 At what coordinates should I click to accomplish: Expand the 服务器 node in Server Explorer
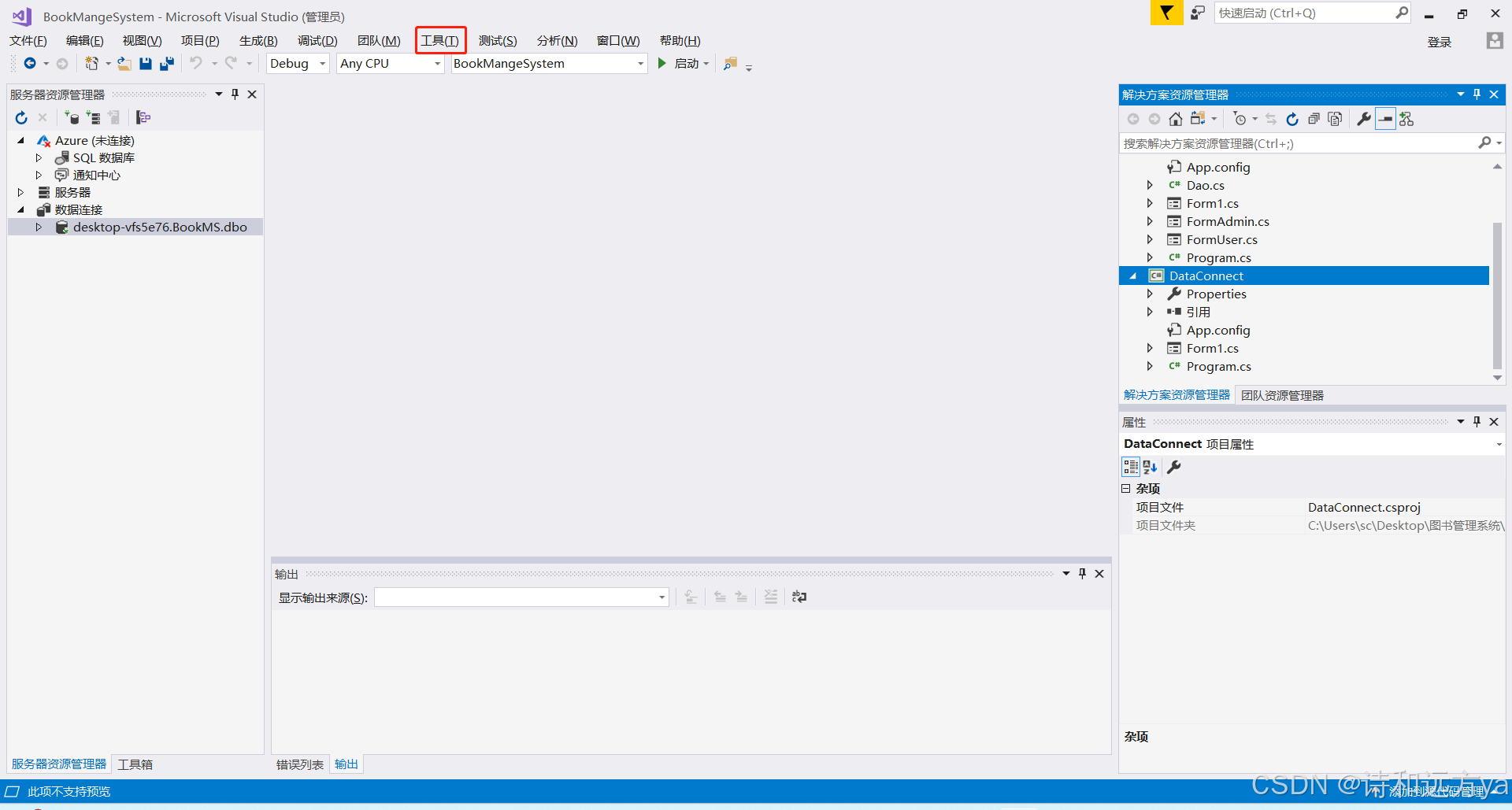click(21, 193)
